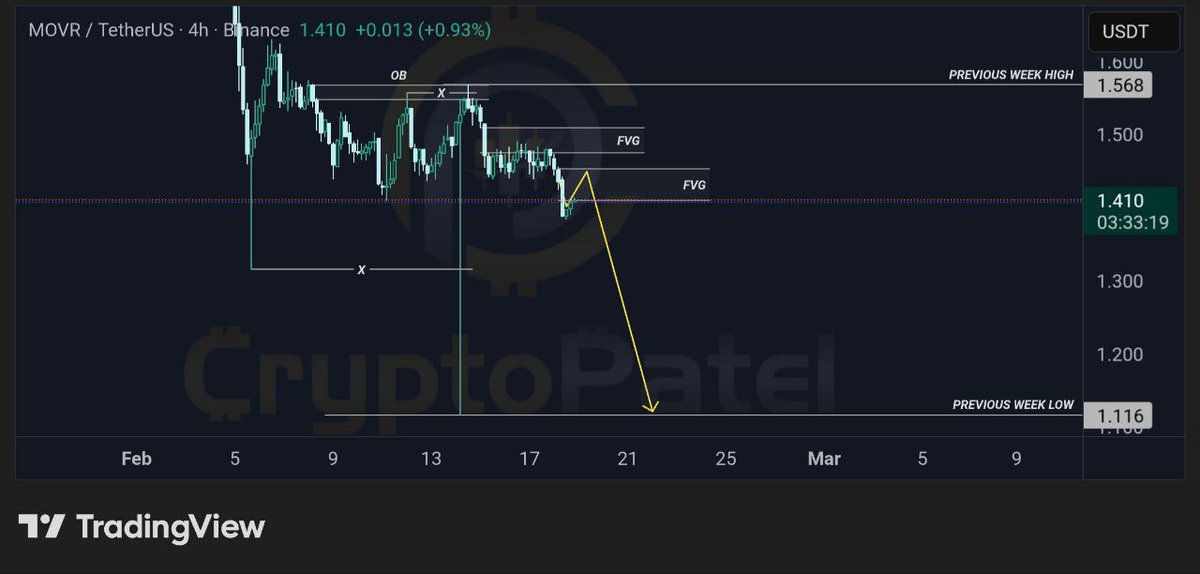This screenshot has width=1200, height=574.
Task: Click the PREVIOUS WEEK LOW line label
Action: click(1013, 405)
